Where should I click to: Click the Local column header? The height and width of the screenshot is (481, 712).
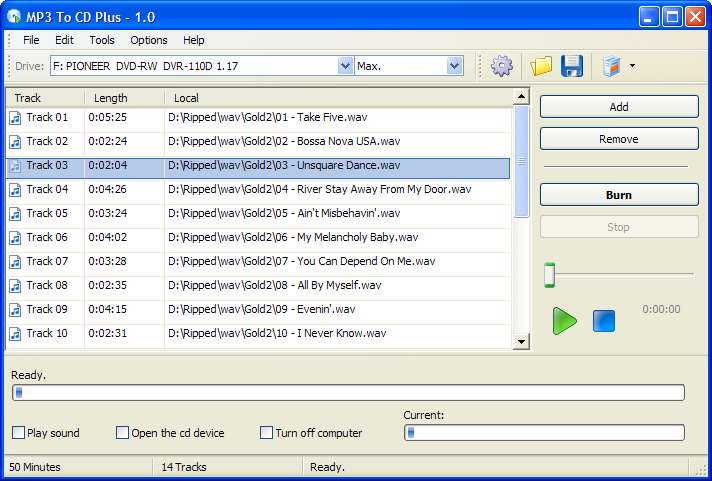[338, 98]
